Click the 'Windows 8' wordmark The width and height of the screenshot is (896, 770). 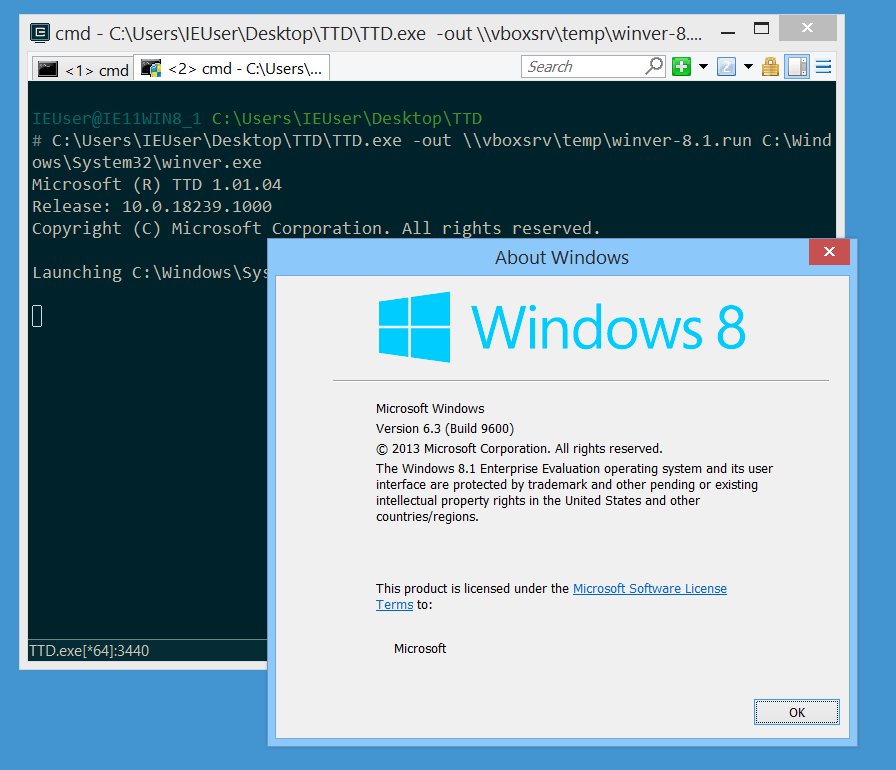(609, 327)
